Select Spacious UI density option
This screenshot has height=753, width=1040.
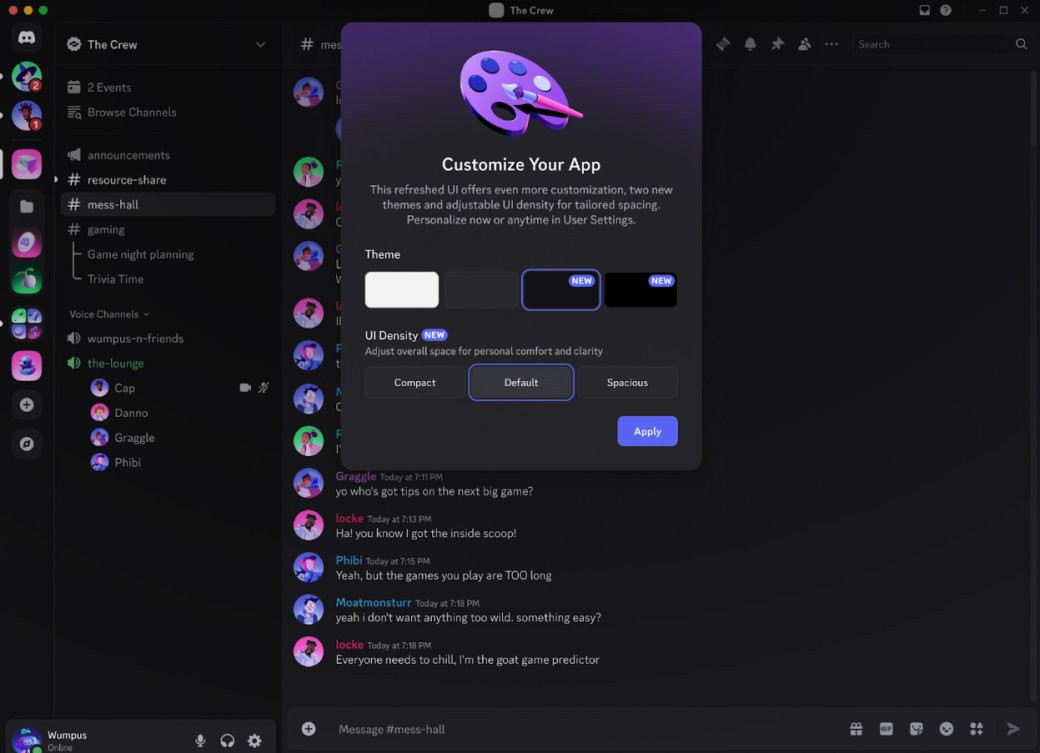(x=627, y=383)
